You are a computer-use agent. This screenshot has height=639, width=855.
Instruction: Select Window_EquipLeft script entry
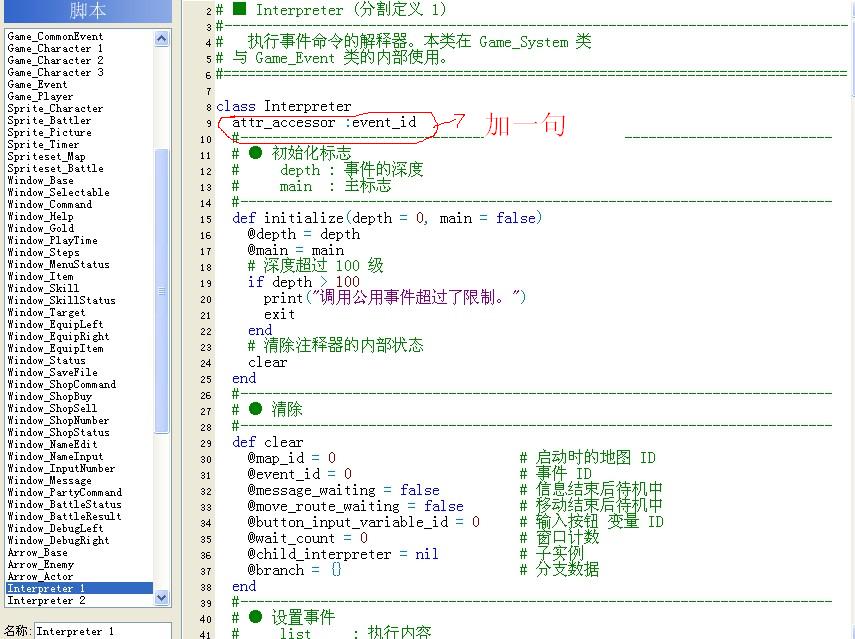[55, 324]
